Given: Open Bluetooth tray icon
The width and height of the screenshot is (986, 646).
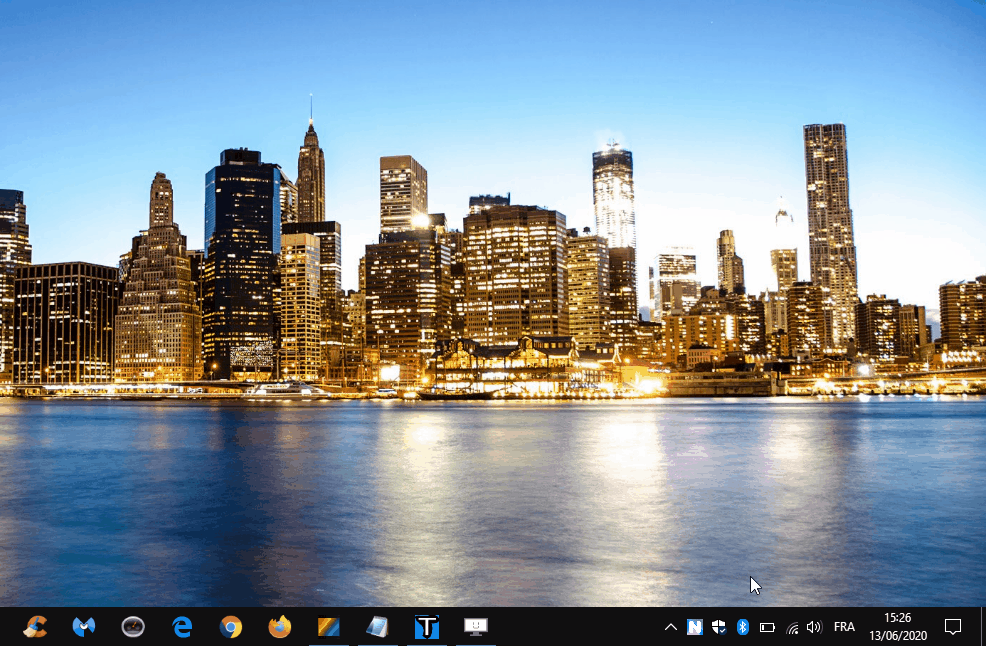Looking at the screenshot, I should pyautogui.click(x=743, y=627).
